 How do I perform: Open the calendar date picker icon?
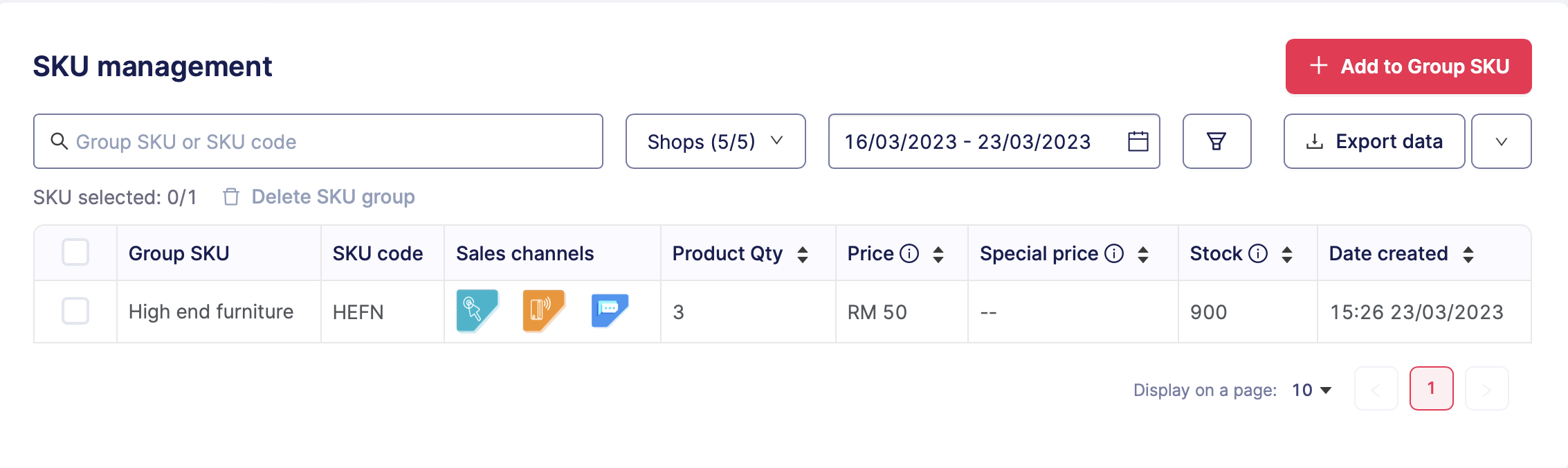pyautogui.click(x=1138, y=141)
